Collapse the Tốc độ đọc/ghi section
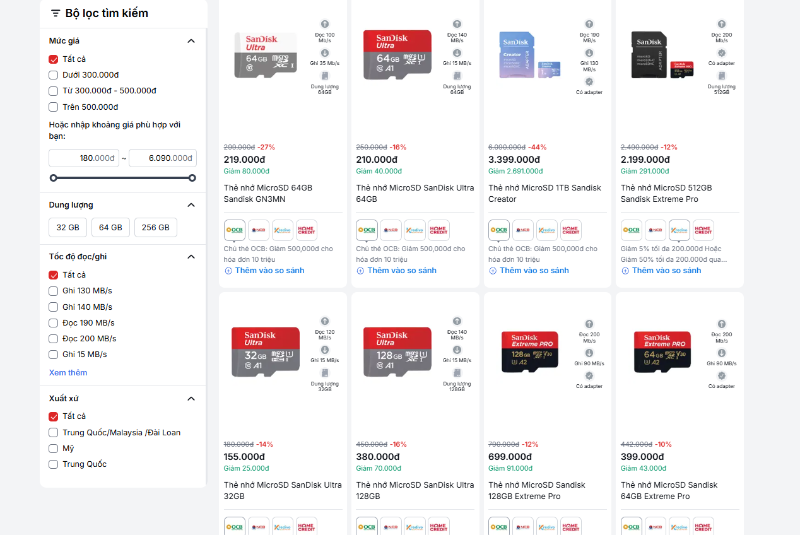 pos(191,257)
